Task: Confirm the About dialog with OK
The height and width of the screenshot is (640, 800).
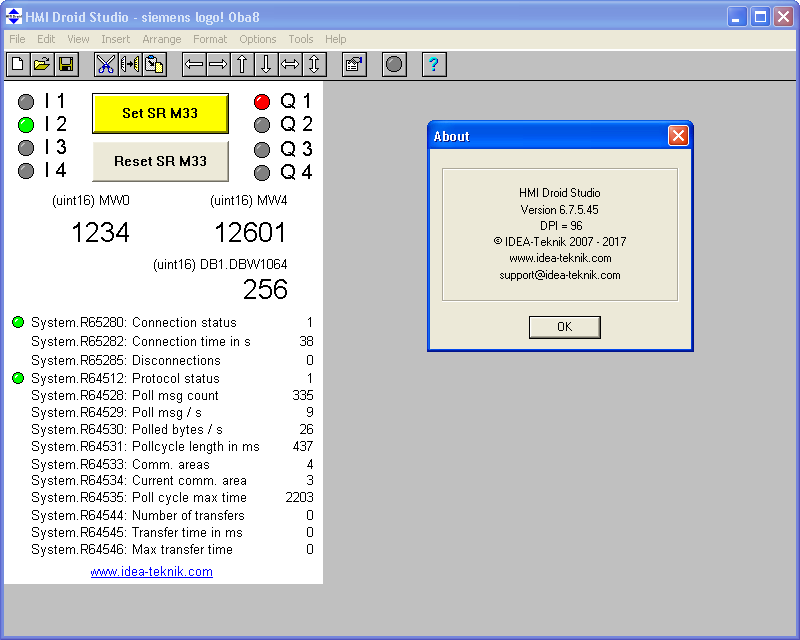Action: (564, 327)
